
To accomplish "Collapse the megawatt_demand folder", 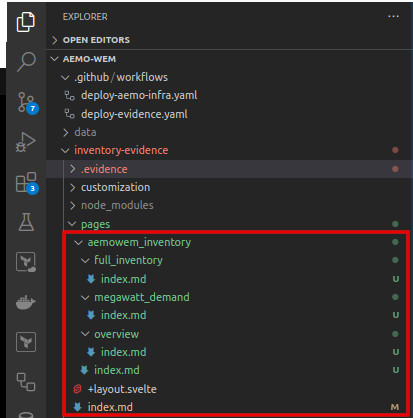I will point(85,297).
